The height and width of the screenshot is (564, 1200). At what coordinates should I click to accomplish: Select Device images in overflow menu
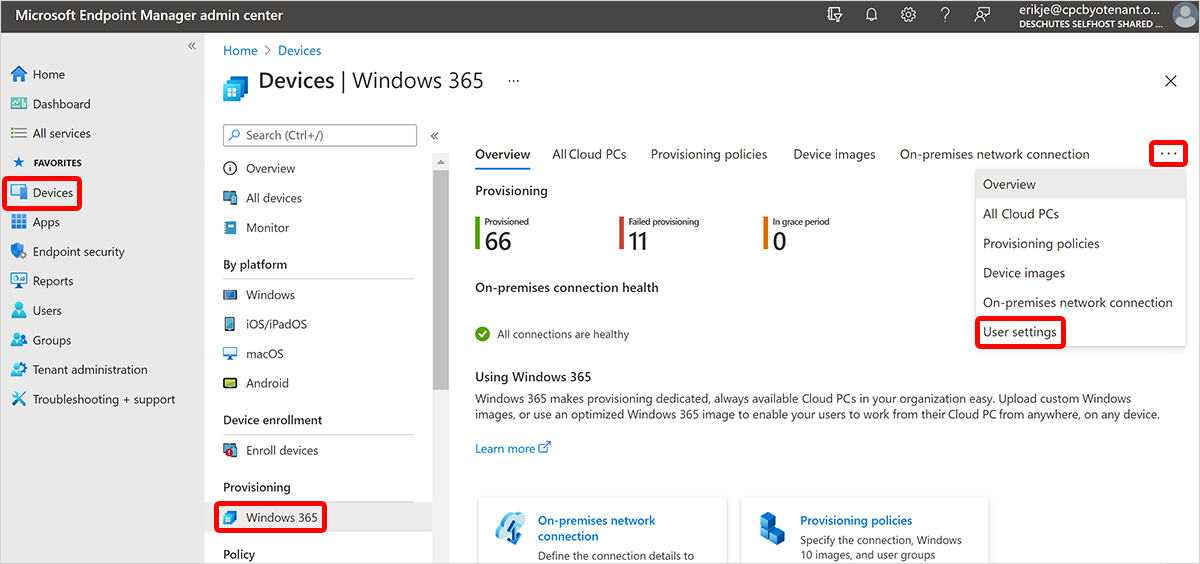pos(1080,273)
